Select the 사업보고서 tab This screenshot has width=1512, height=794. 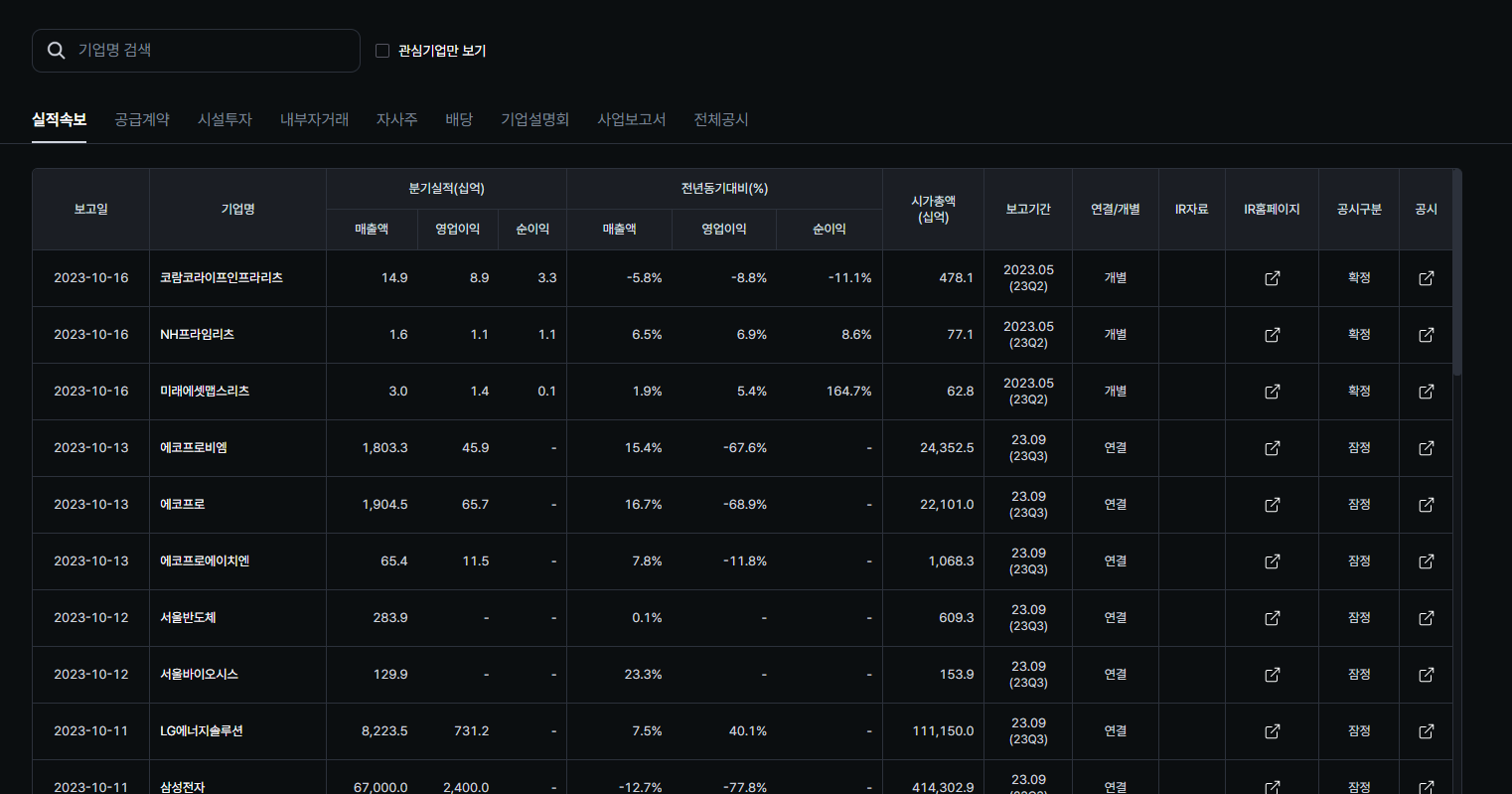pyautogui.click(x=631, y=119)
